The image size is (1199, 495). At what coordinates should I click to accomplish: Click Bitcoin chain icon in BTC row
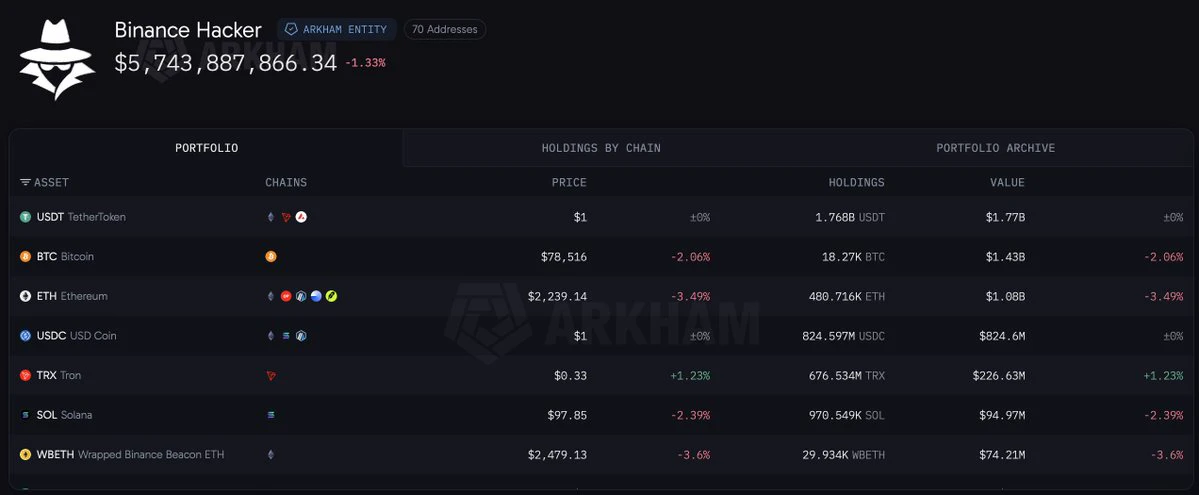[x=271, y=257]
